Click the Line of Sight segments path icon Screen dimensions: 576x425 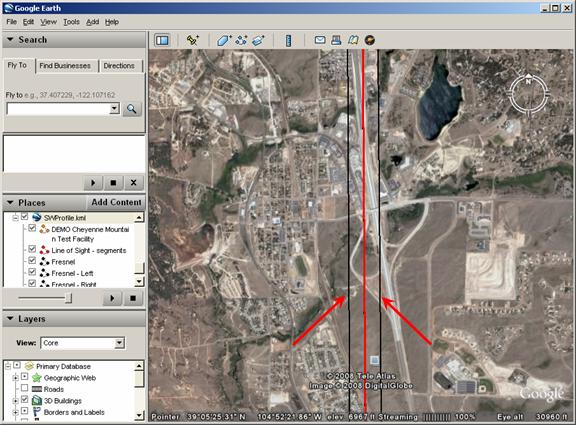click(44, 251)
